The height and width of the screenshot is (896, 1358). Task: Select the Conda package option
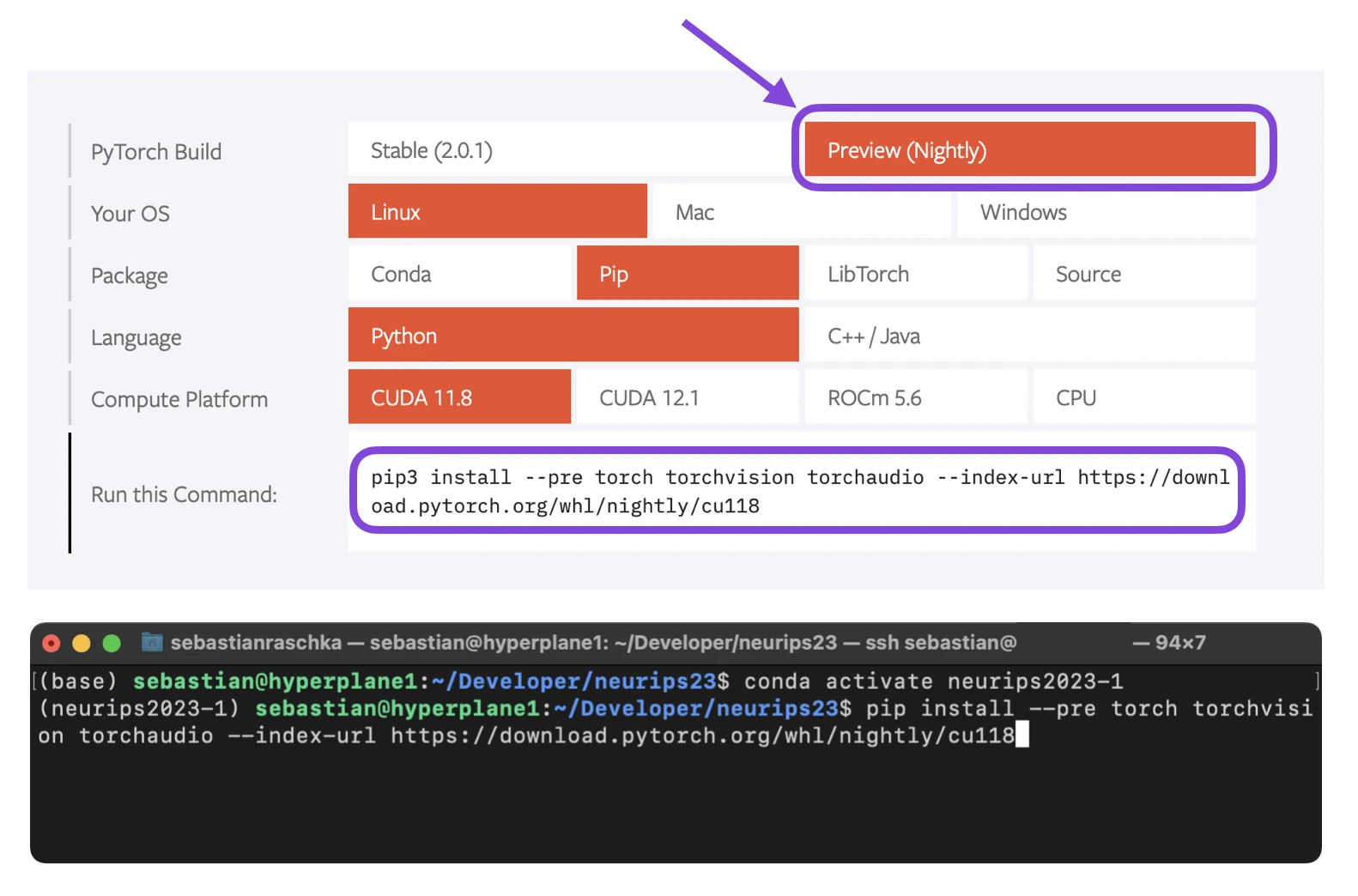coord(459,273)
